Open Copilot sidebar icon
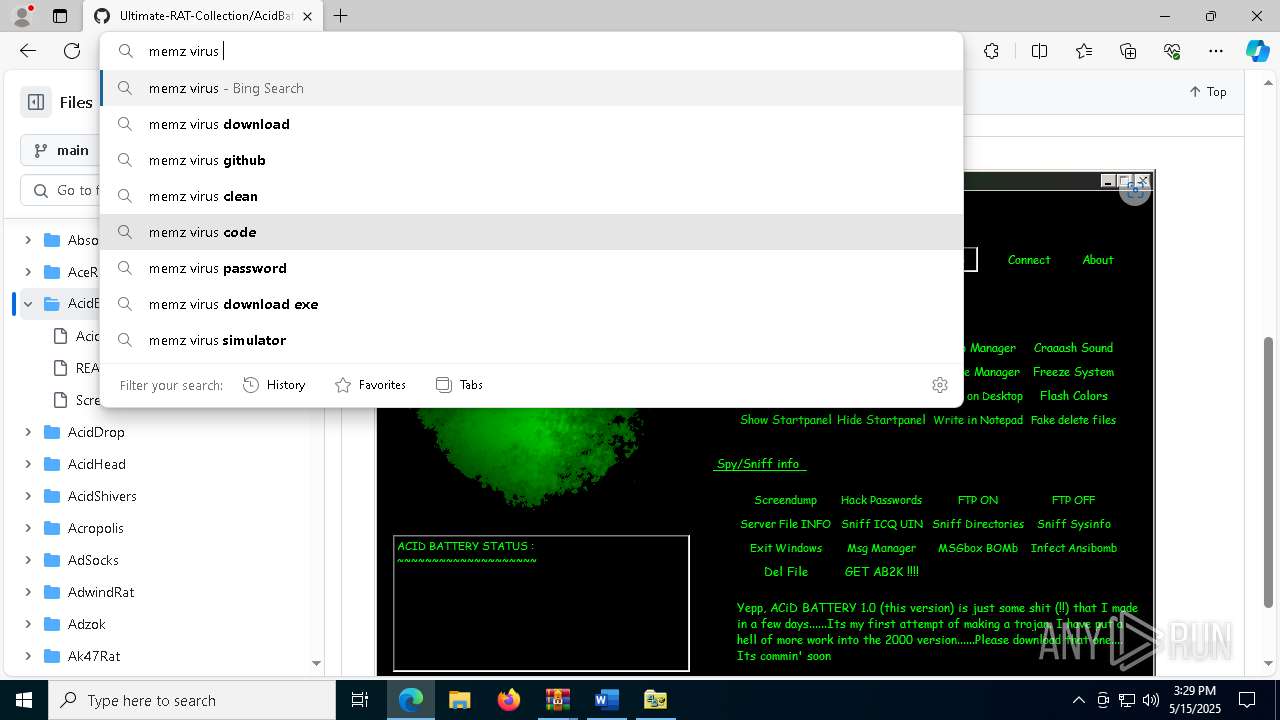The height and width of the screenshot is (720, 1280). point(1257,51)
